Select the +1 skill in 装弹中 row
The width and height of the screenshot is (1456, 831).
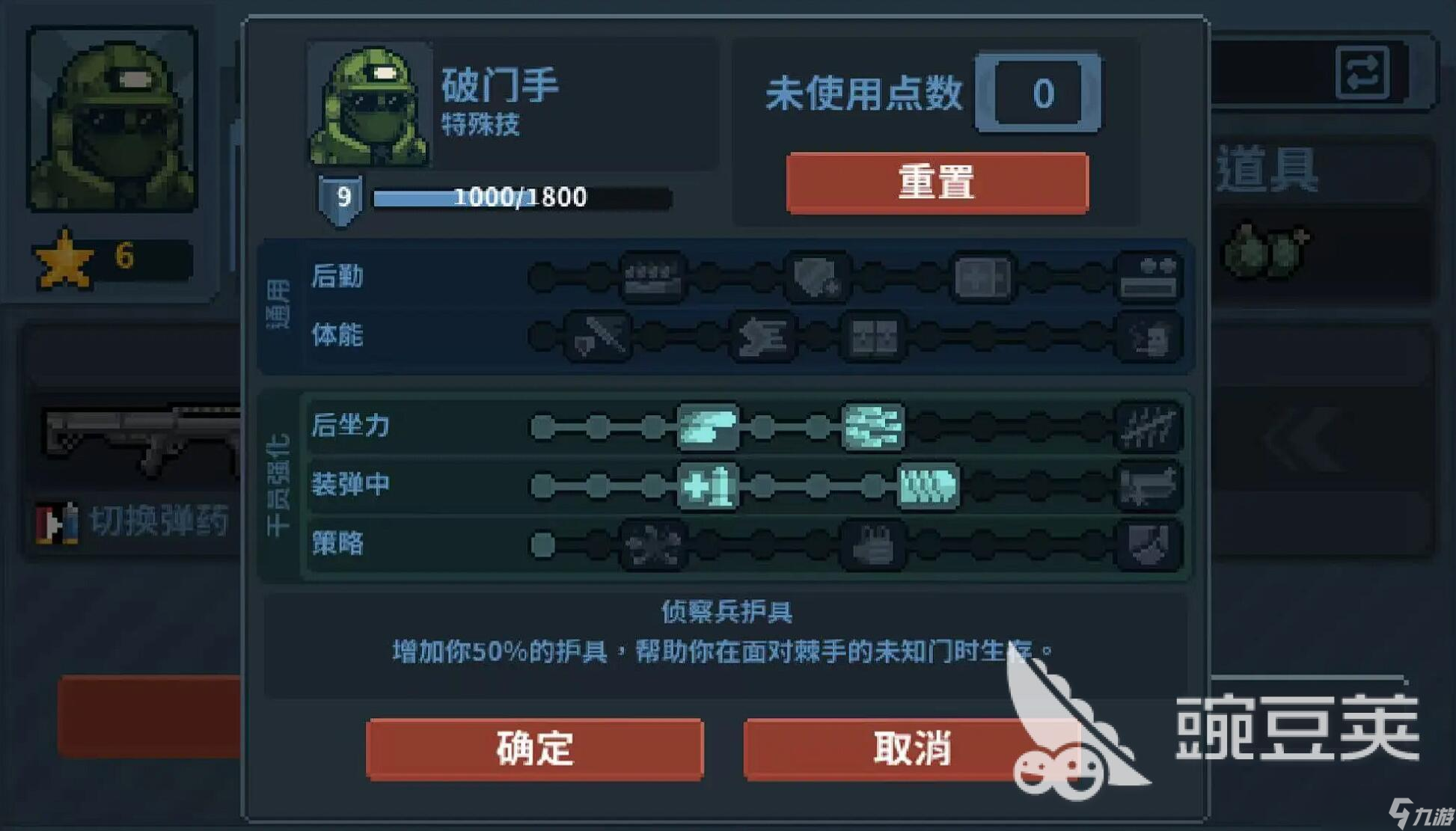(708, 486)
